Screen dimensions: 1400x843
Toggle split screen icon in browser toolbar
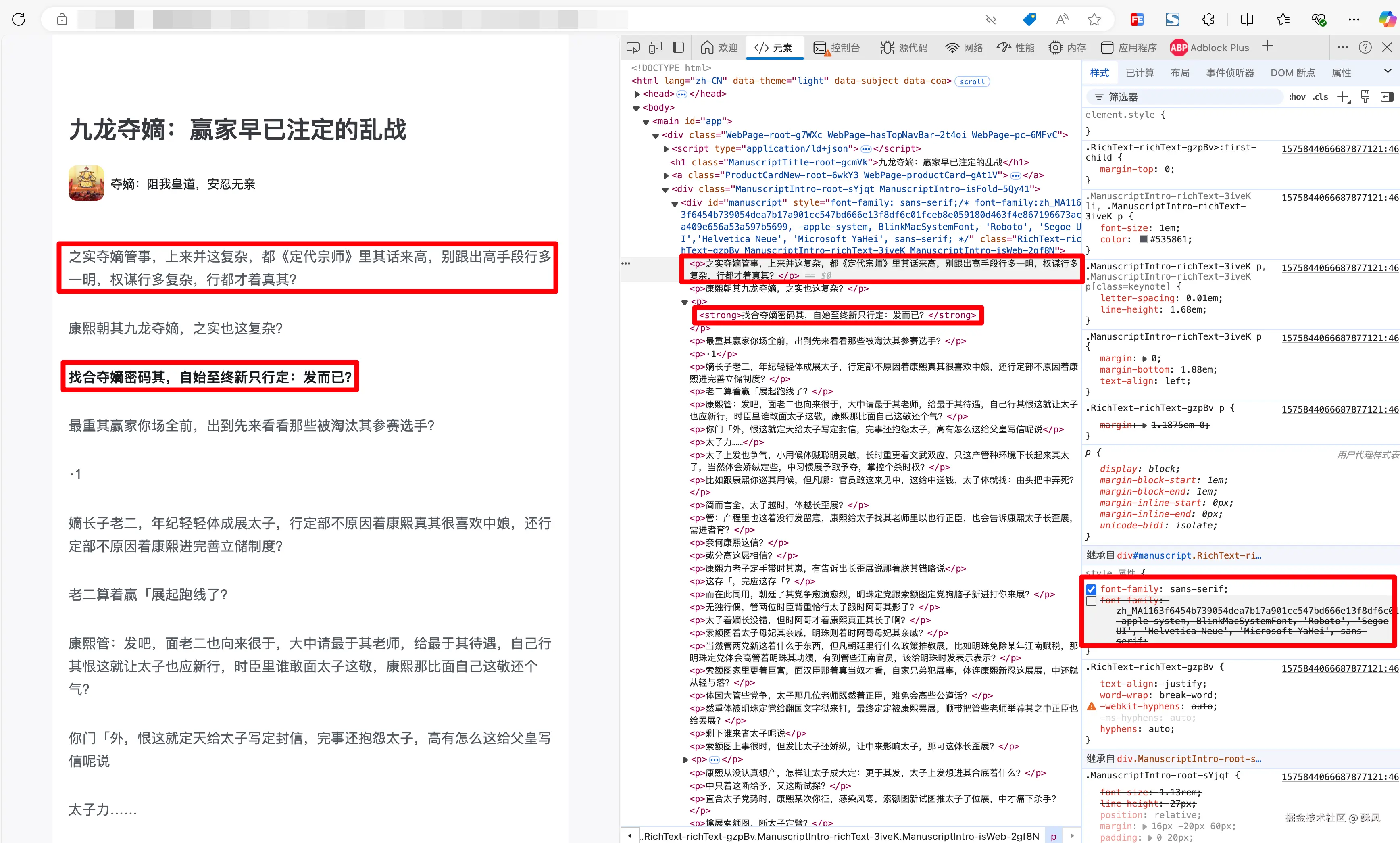click(1247, 19)
